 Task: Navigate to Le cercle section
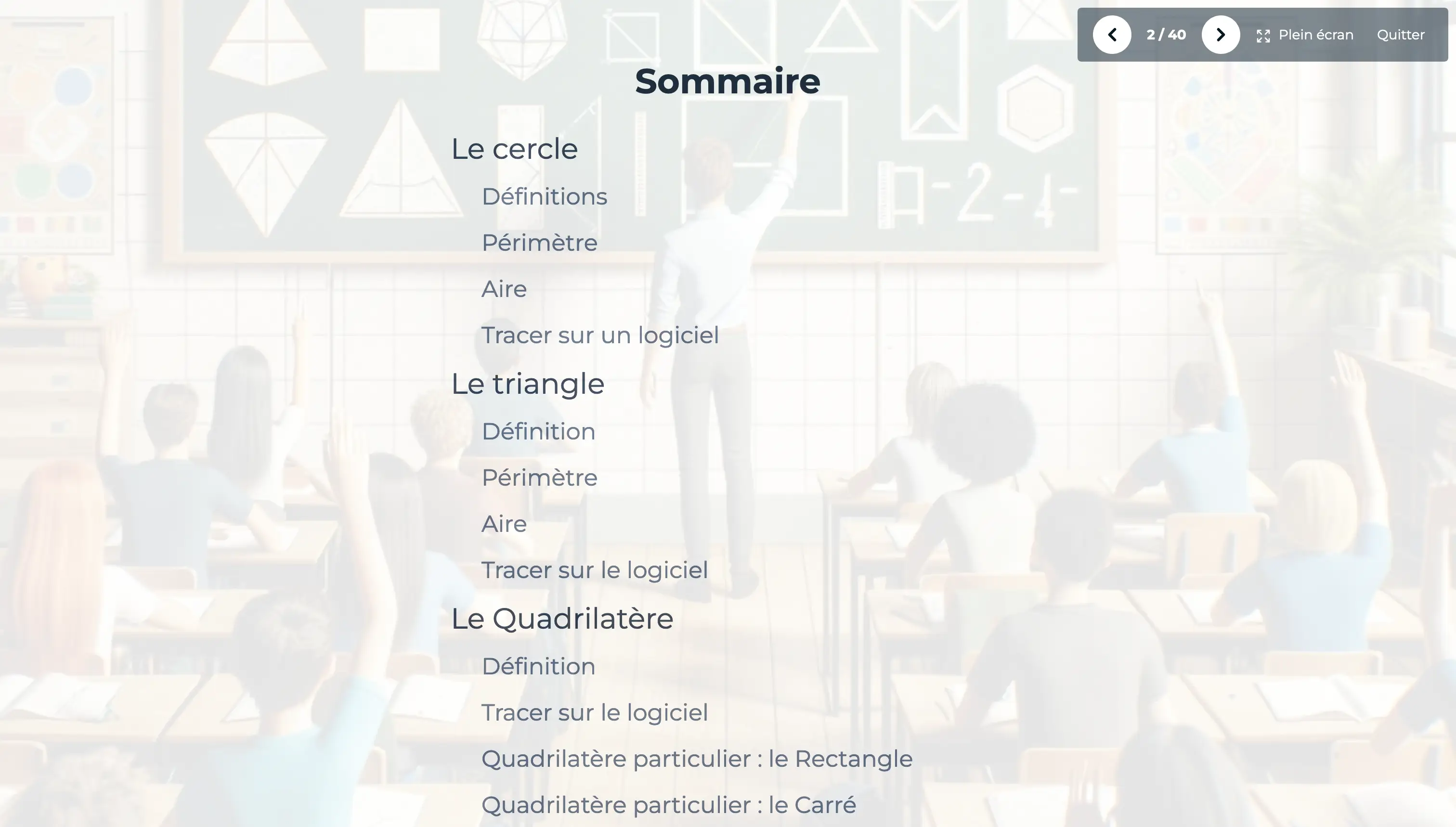click(x=515, y=148)
